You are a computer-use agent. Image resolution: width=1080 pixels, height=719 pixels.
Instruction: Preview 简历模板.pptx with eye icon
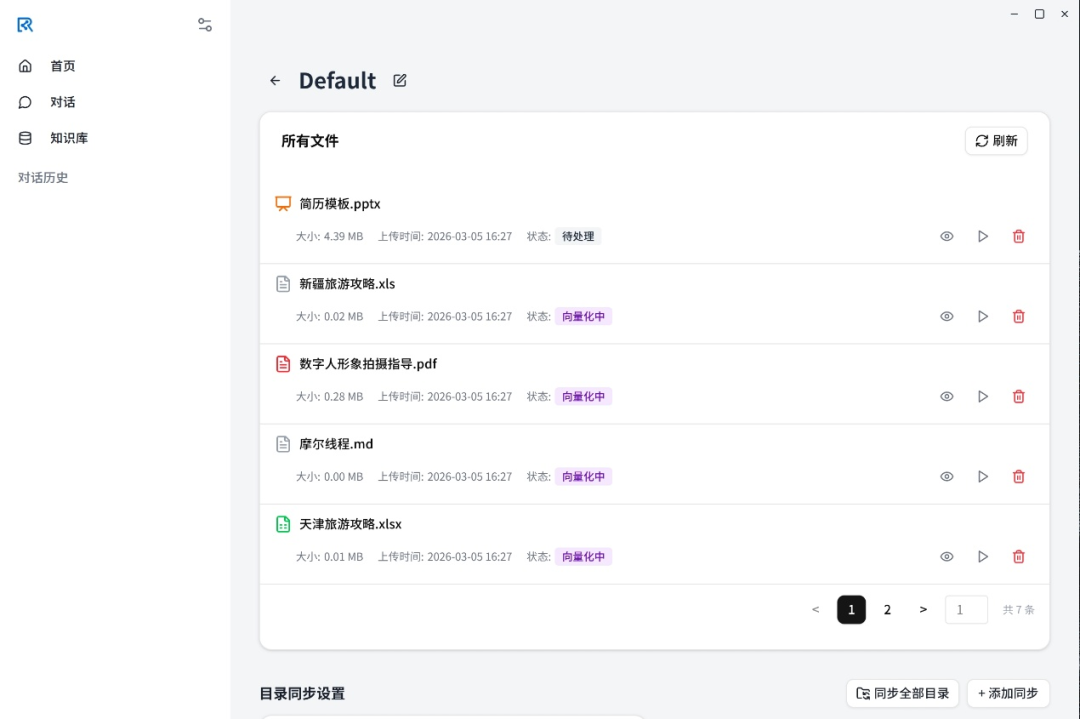point(947,236)
